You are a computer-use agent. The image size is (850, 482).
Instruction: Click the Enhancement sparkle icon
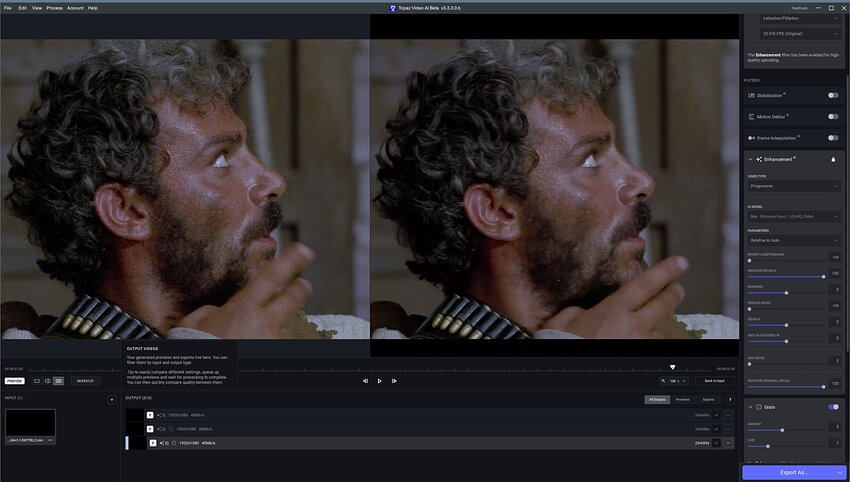(x=759, y=159)
